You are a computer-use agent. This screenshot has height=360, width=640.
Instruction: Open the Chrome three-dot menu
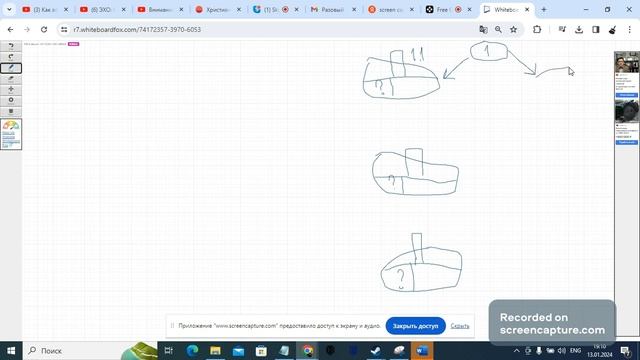630,29
